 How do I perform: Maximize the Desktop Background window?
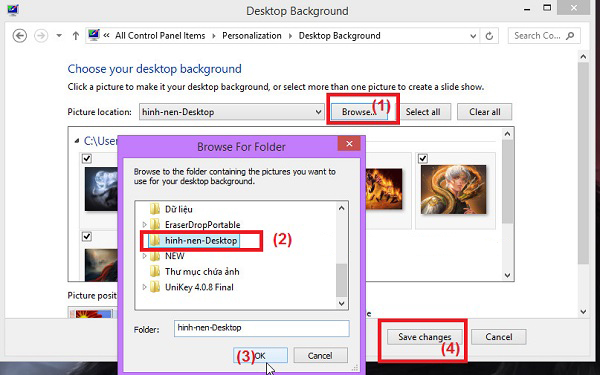click(547, 8)
